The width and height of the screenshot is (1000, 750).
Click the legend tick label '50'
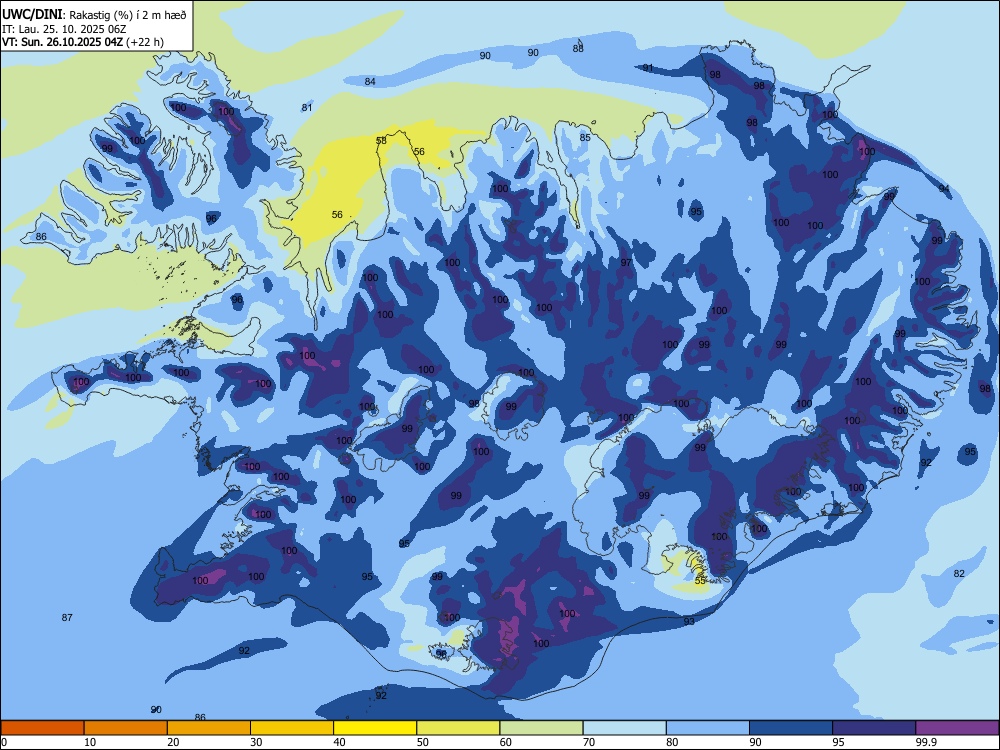click(x=423, y=742)
